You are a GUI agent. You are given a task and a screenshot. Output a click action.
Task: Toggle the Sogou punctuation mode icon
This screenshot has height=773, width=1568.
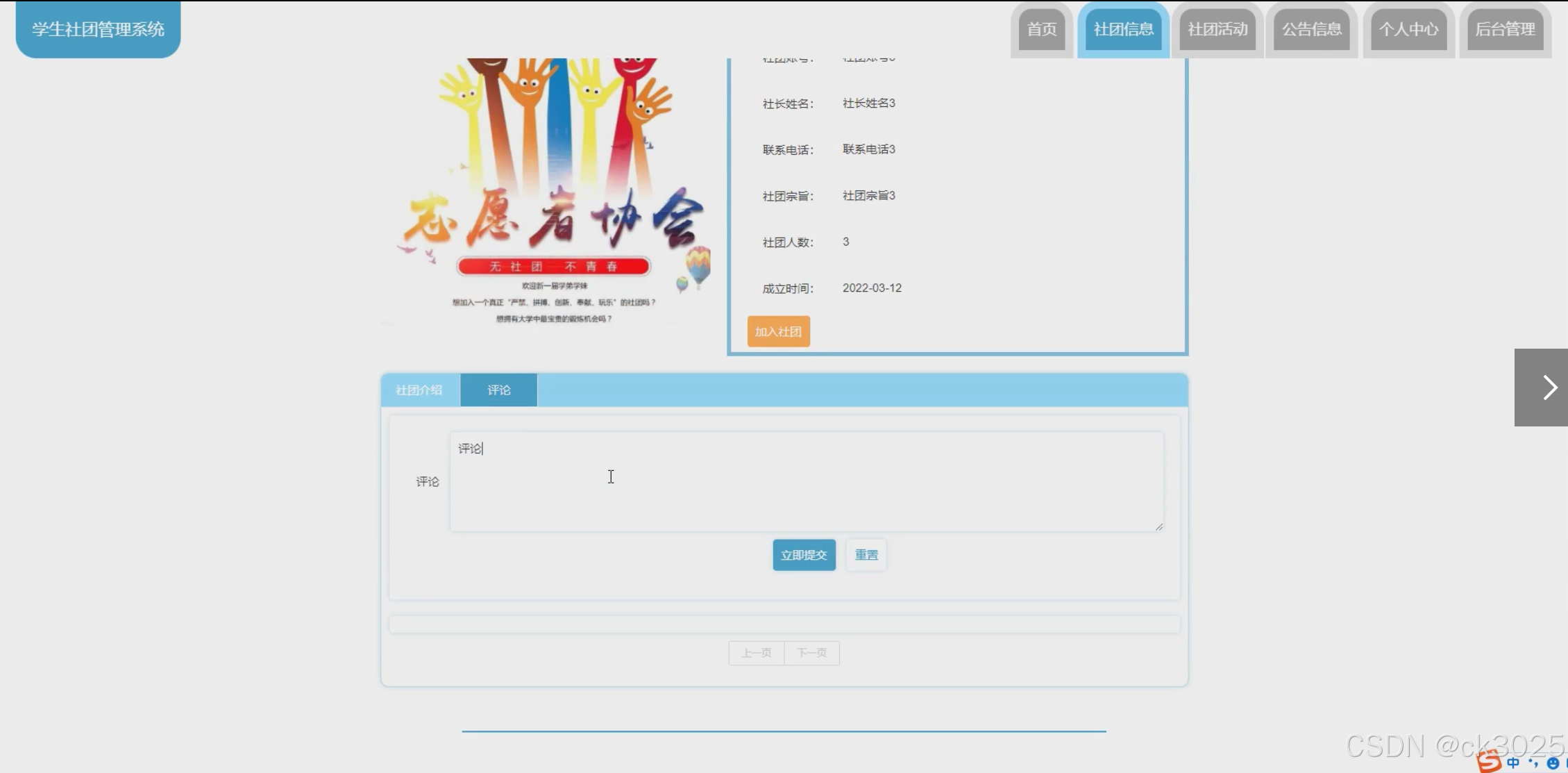1533,763
